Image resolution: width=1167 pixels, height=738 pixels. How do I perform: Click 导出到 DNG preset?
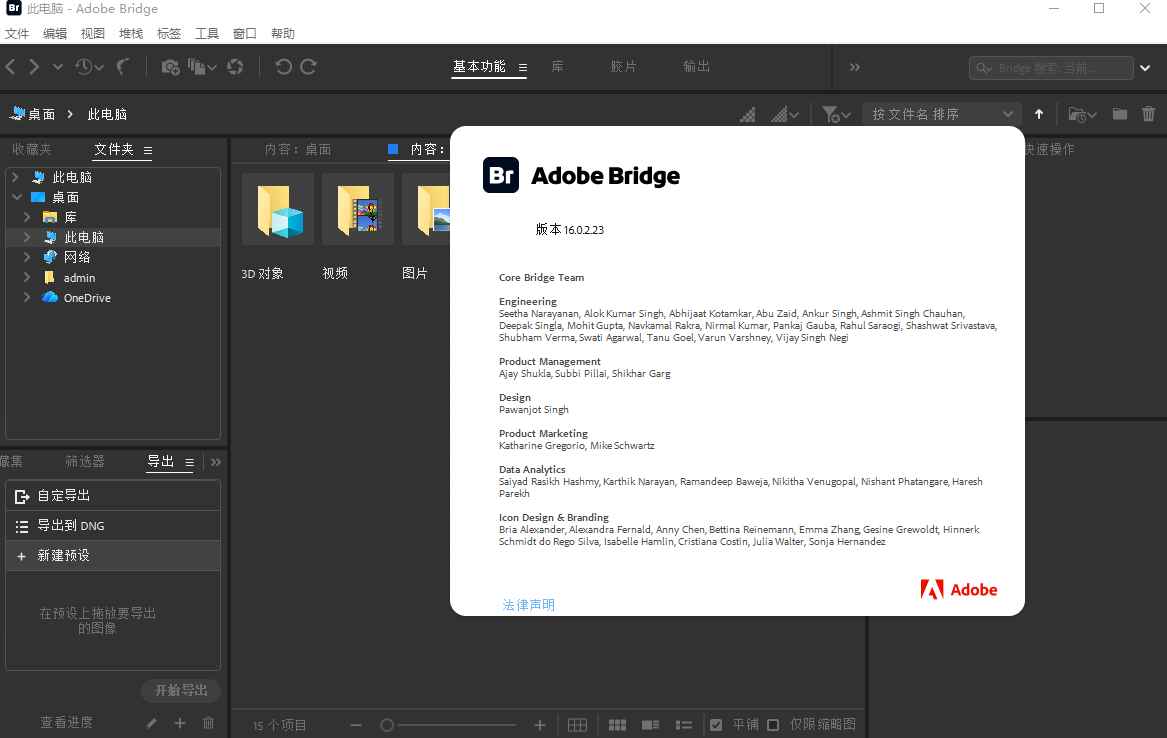(113, 525)
